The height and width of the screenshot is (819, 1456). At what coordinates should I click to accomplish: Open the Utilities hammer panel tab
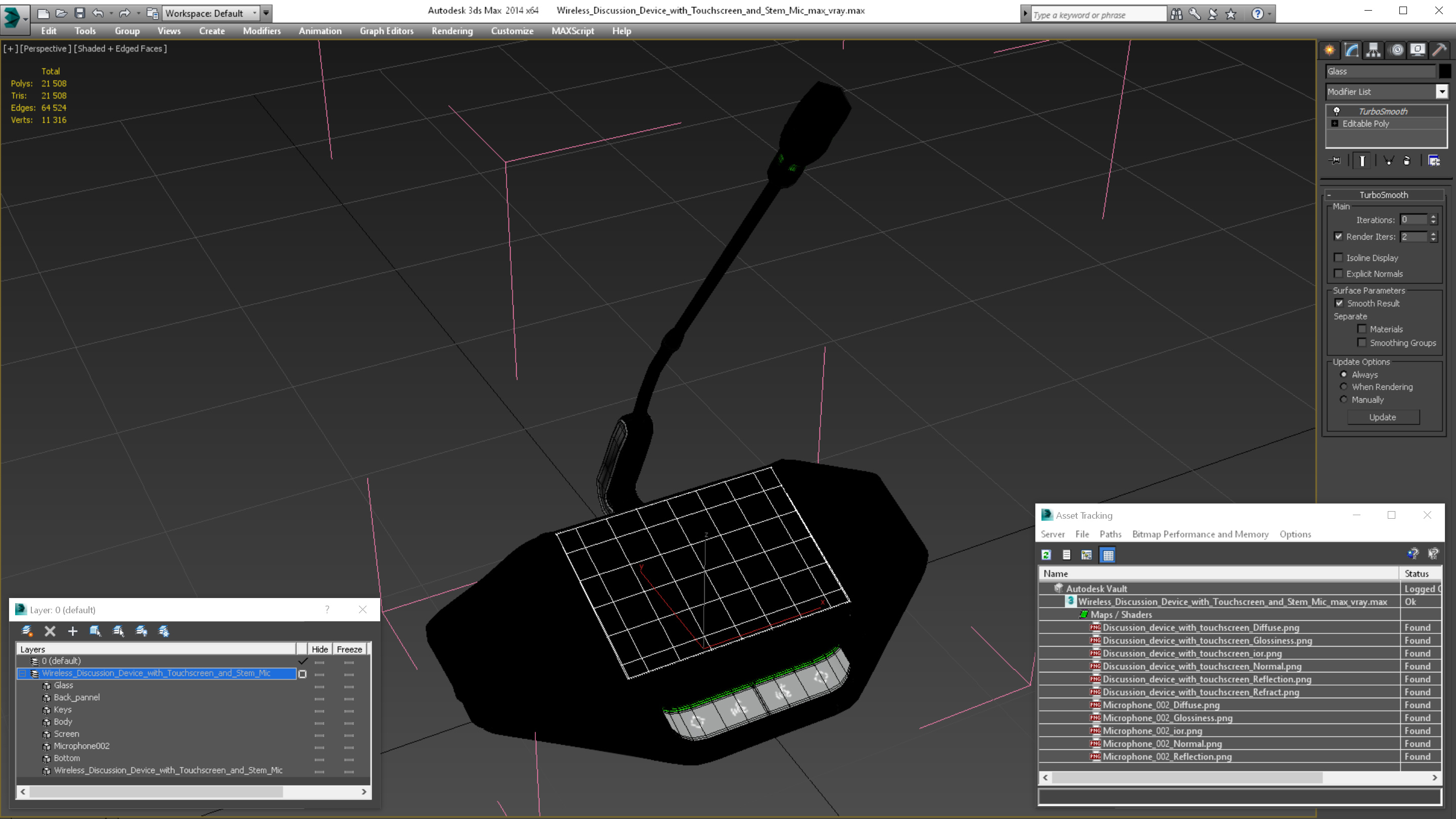1440,50
